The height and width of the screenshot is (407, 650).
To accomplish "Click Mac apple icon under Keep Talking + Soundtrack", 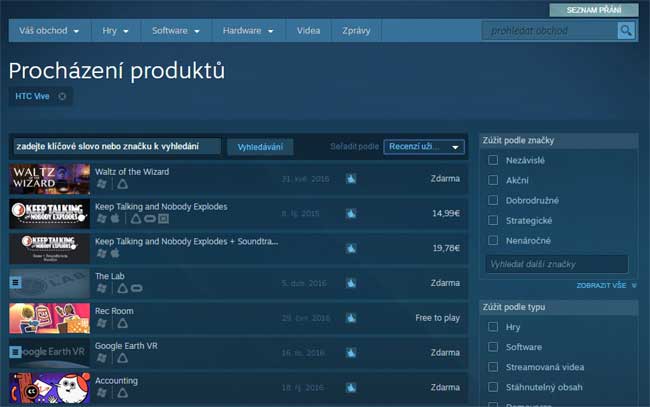I will pyautogui.click(x=115, y=253).
